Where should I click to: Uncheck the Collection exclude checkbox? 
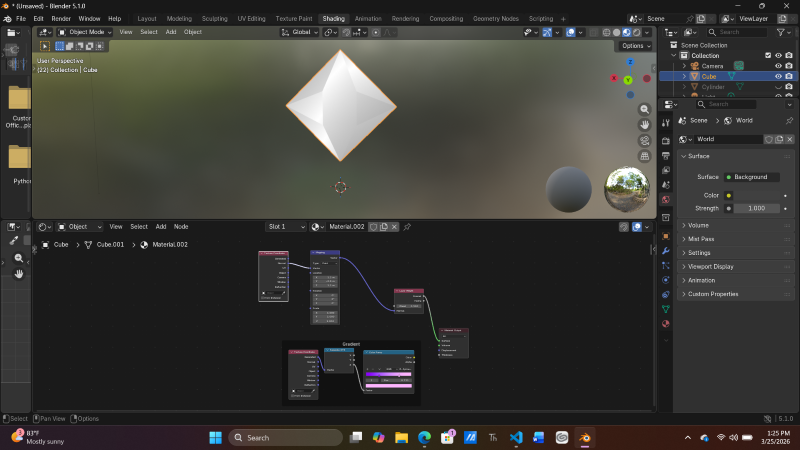[767, 55]
